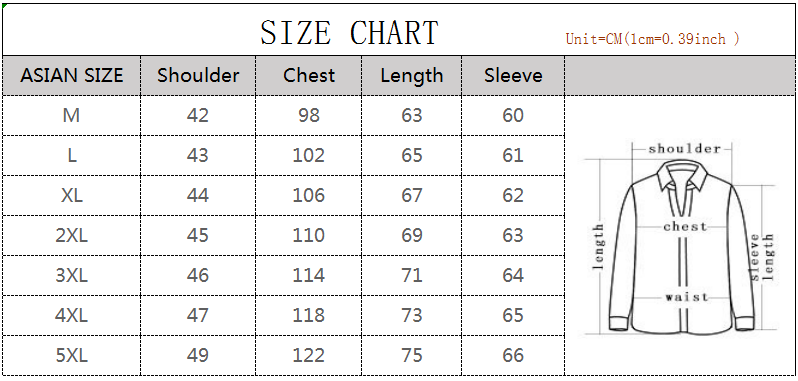Click the chest value 102 for size L
This screenshot has width=798, height=381.
(308, 155)
